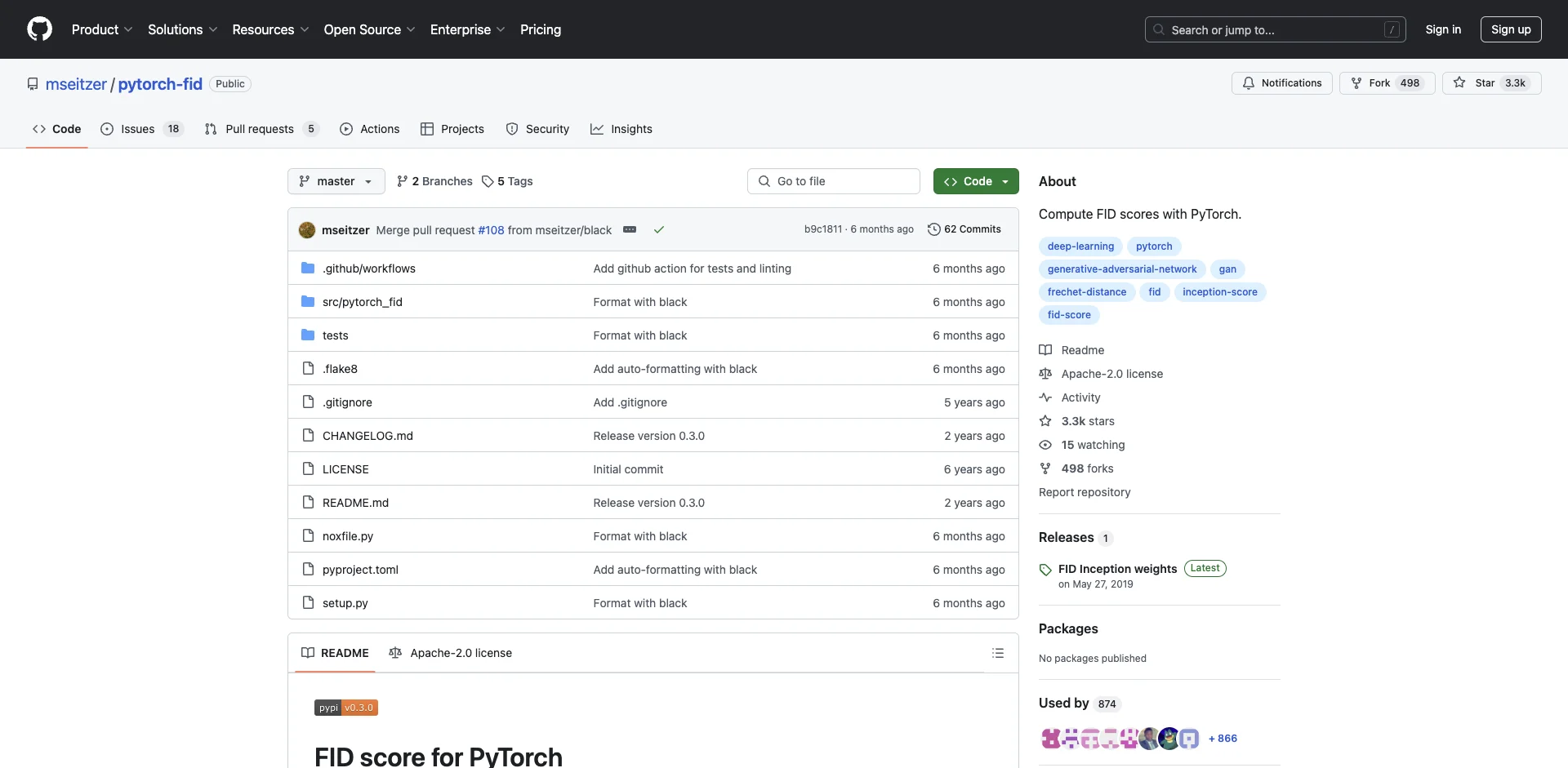1568x768 pixels.
Task: Open the Enterprise dropdown
Action: click(467, 29)
